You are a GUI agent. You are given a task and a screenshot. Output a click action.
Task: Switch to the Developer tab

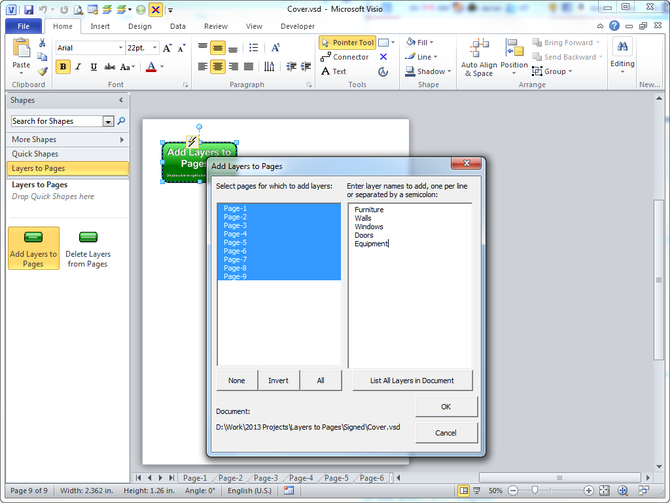[x=297, y=26]
